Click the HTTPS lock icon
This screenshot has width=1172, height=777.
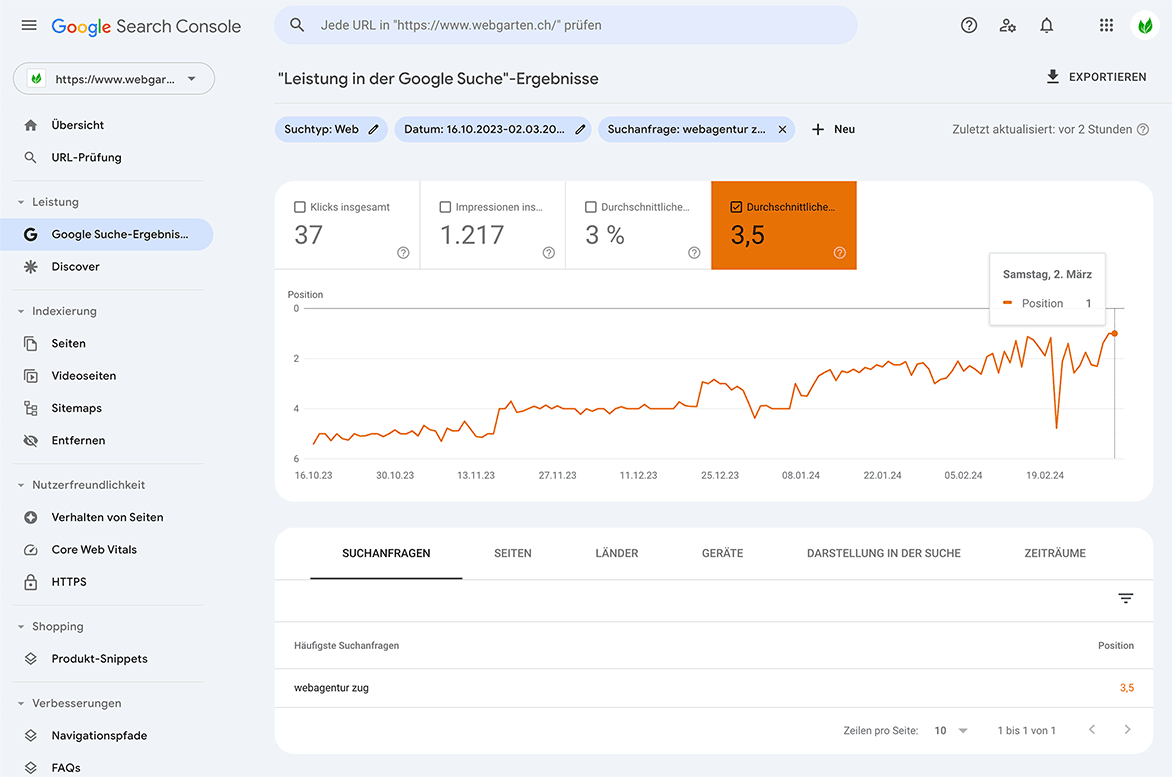coord(31,582)
